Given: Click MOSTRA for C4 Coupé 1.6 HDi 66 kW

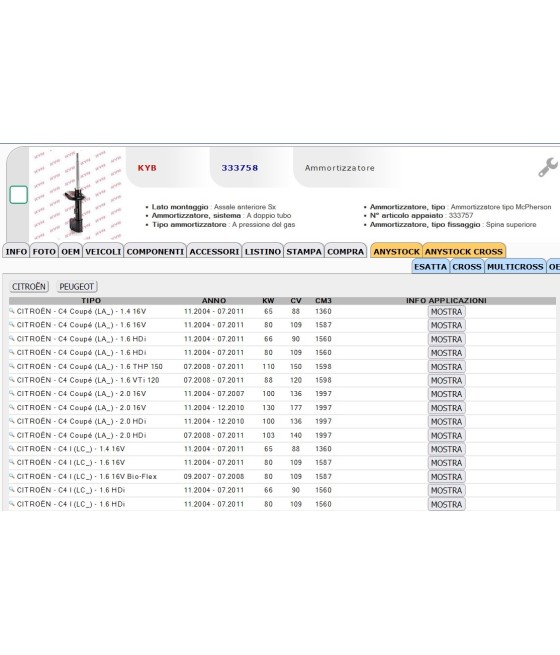Looking at the screenshot, I should [x=446, y=339].
